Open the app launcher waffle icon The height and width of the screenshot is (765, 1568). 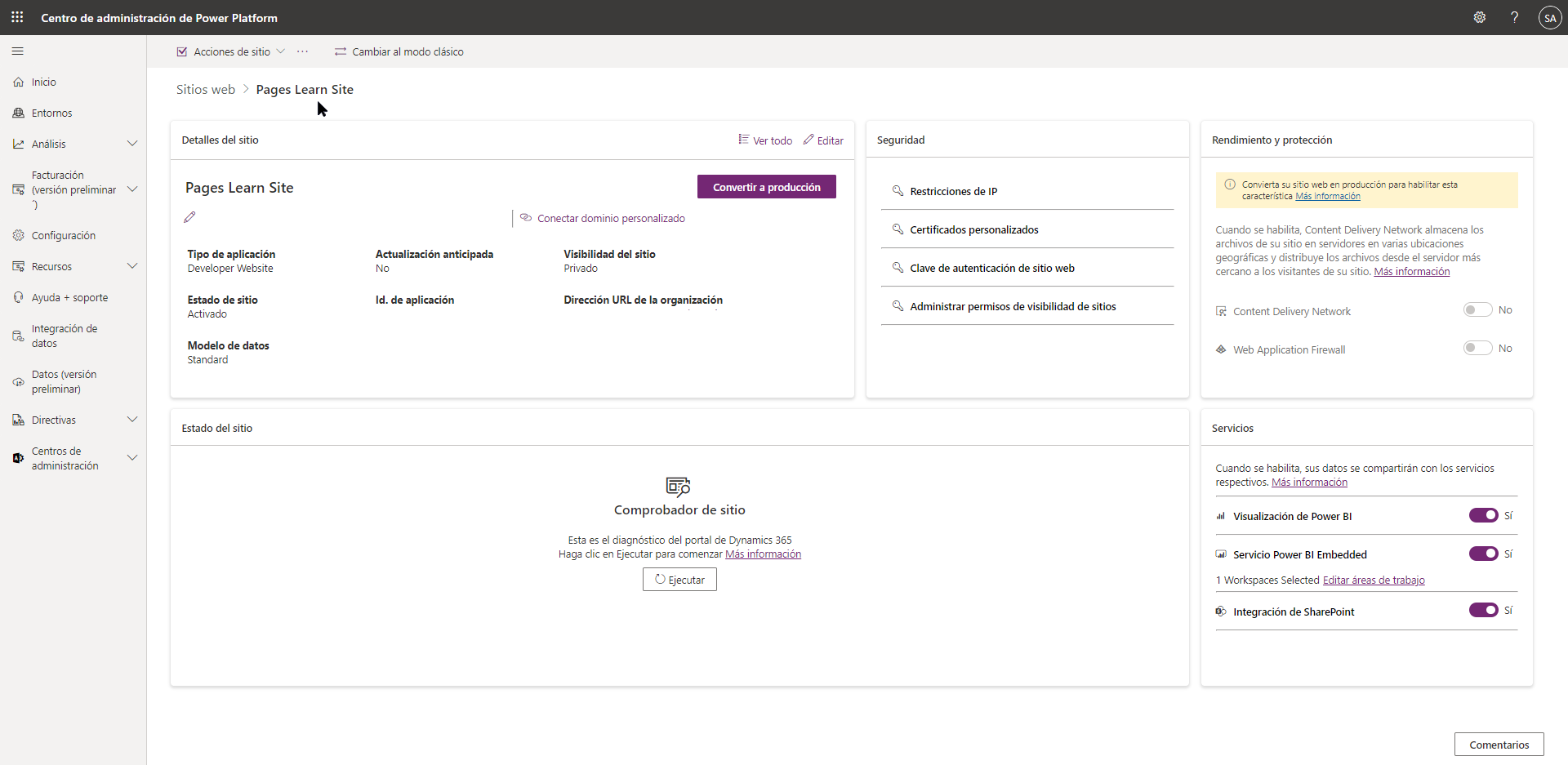pos(17,17)
